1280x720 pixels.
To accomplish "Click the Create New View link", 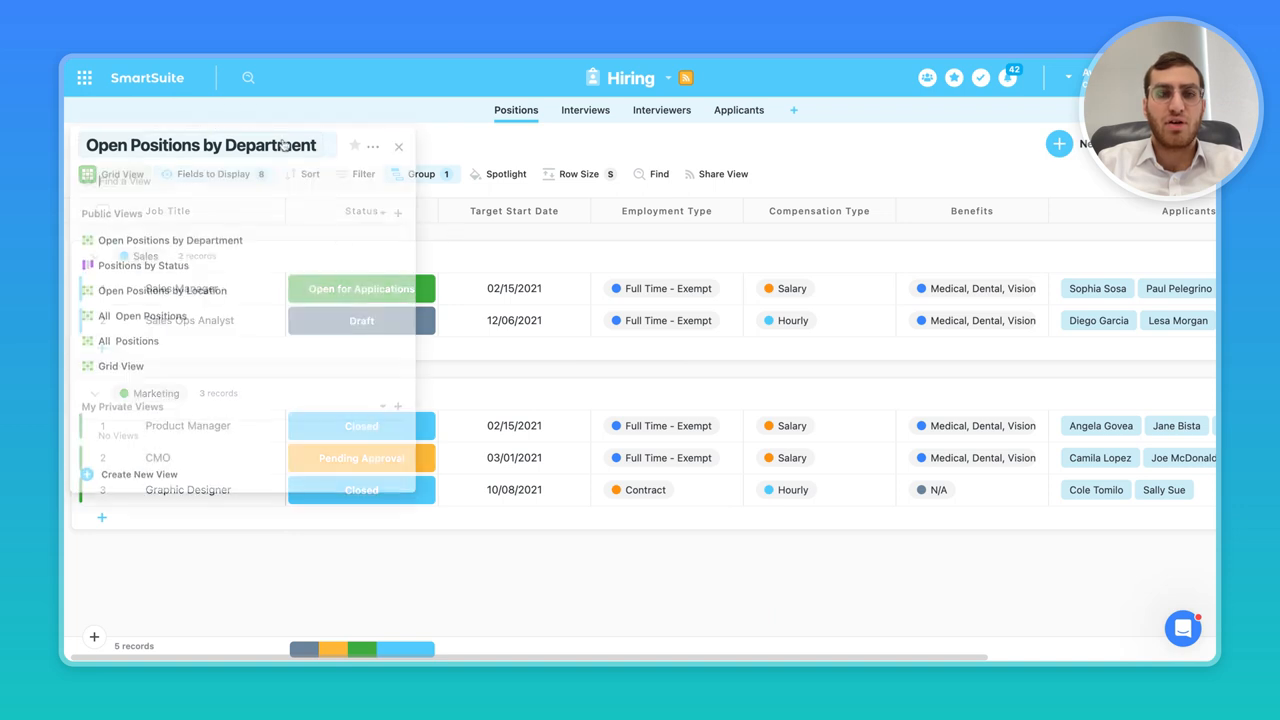I will click(139, 474).
